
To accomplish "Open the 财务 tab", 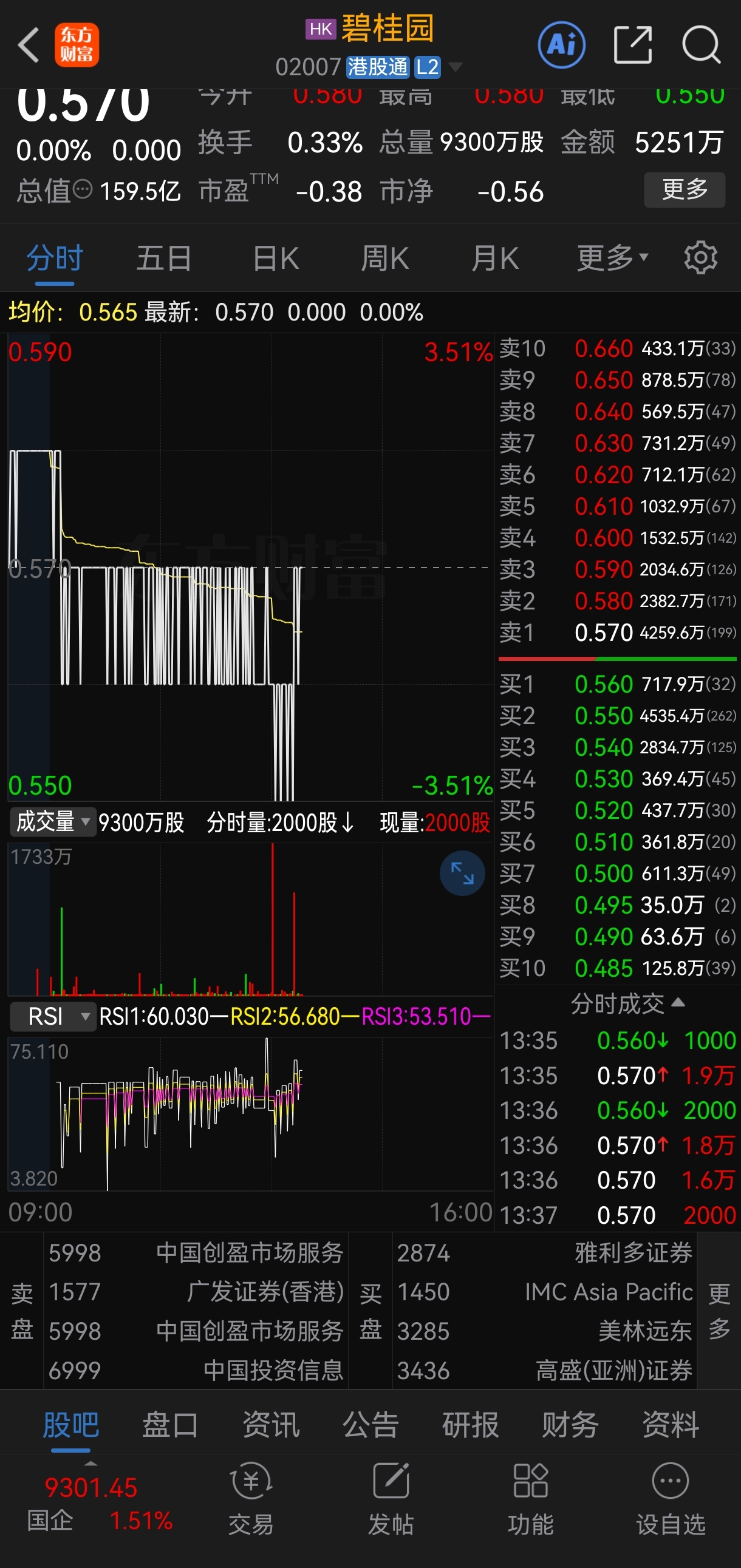I will [x=570, y=1425].
